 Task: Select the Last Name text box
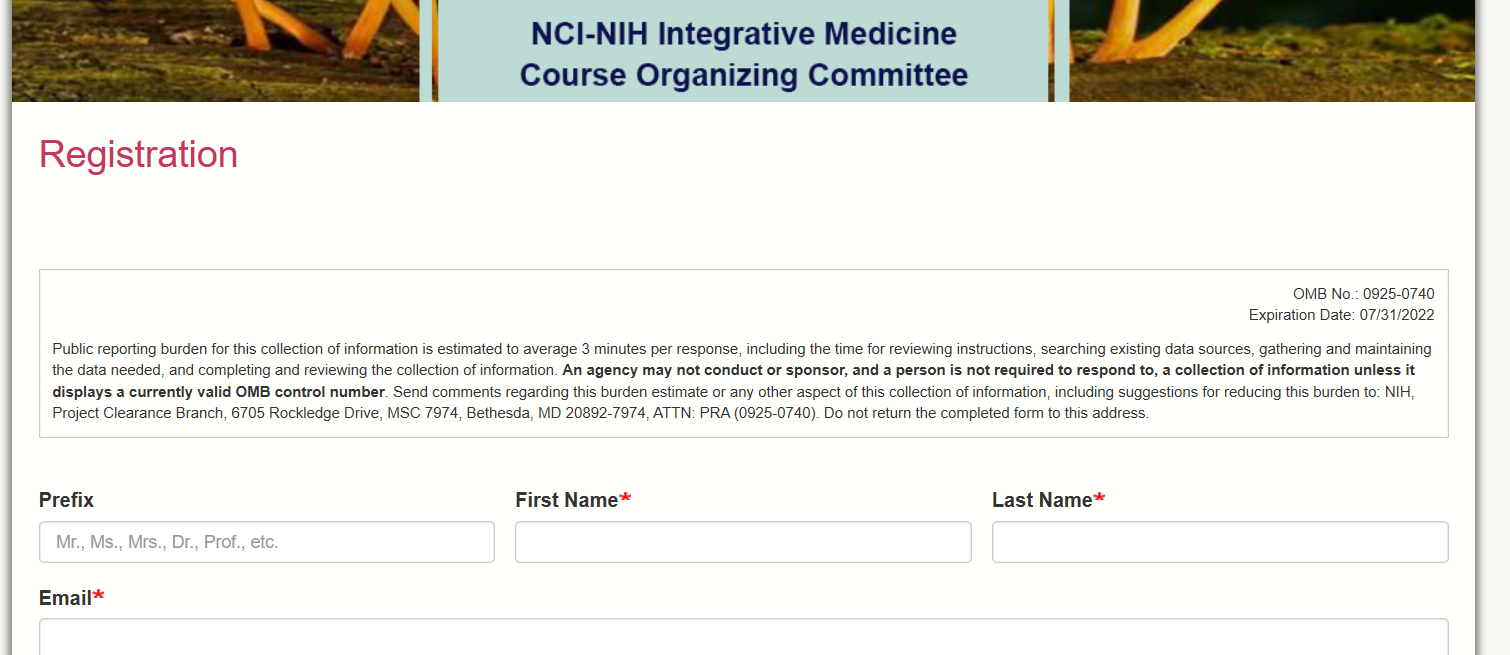point(1219,542)
